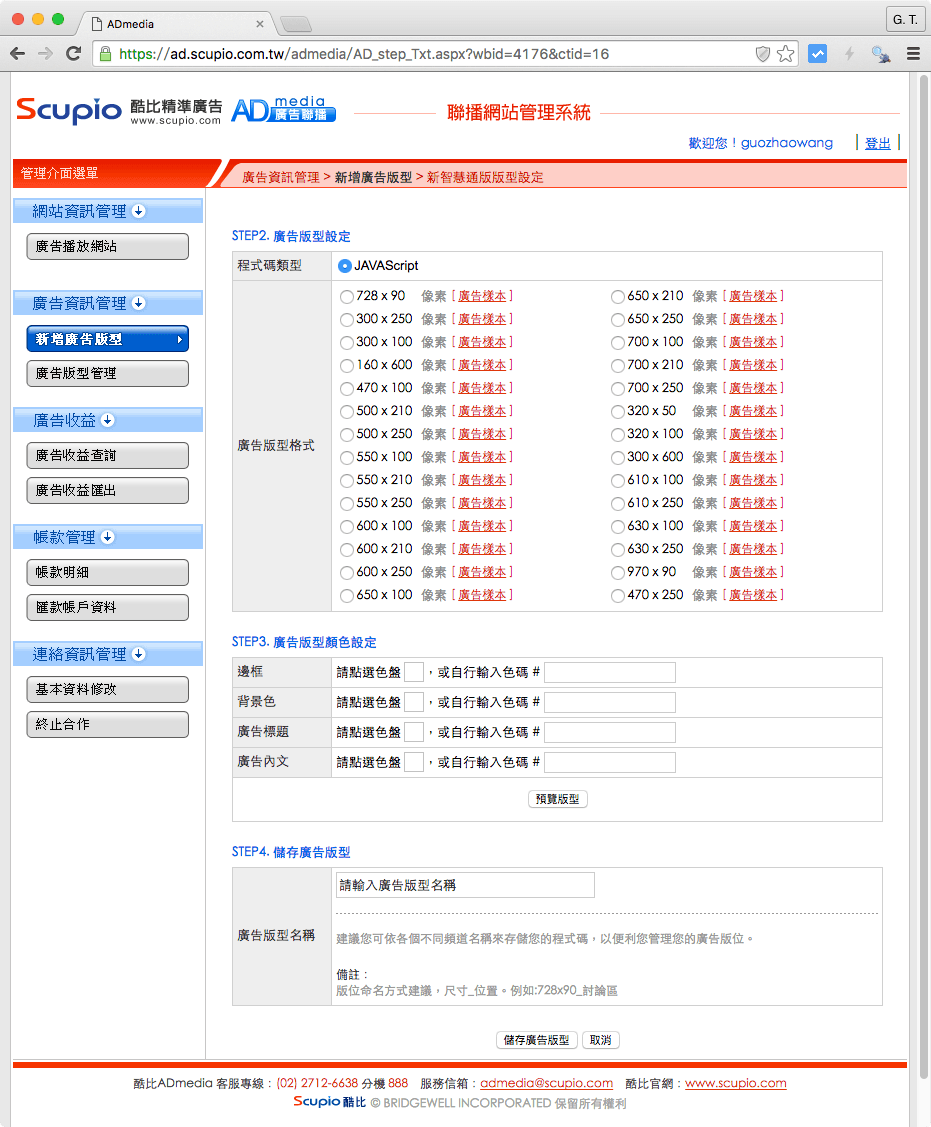Click the shield icon in the address bar

coord(763,53)
